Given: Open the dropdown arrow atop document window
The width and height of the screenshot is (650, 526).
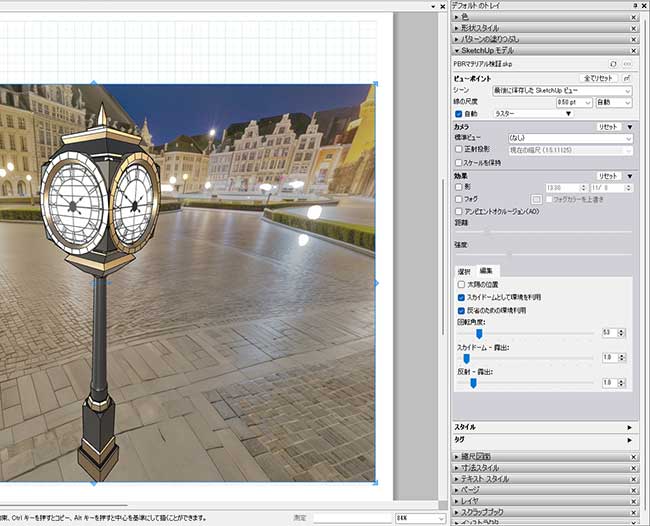Looking at the screenshot, I should (x=433, y=7).
